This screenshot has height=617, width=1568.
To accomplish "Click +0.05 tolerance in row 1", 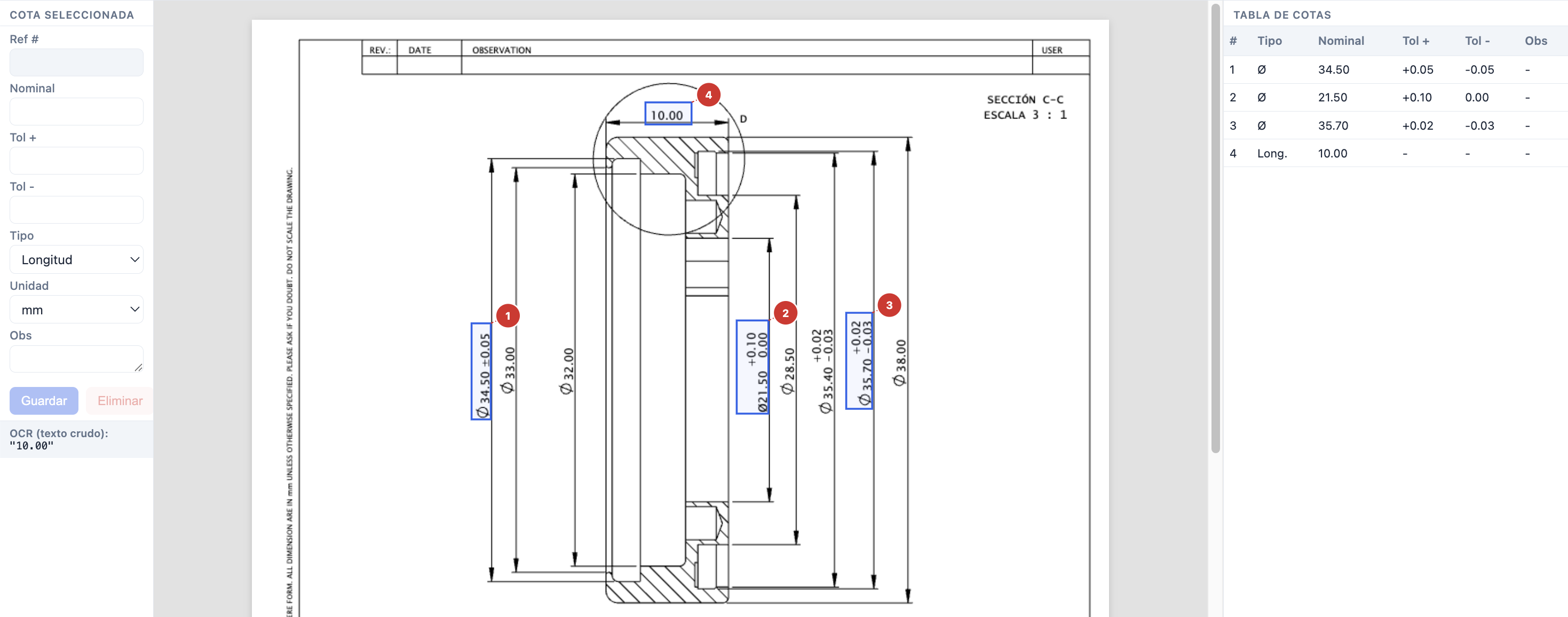I will [1417, 69].
